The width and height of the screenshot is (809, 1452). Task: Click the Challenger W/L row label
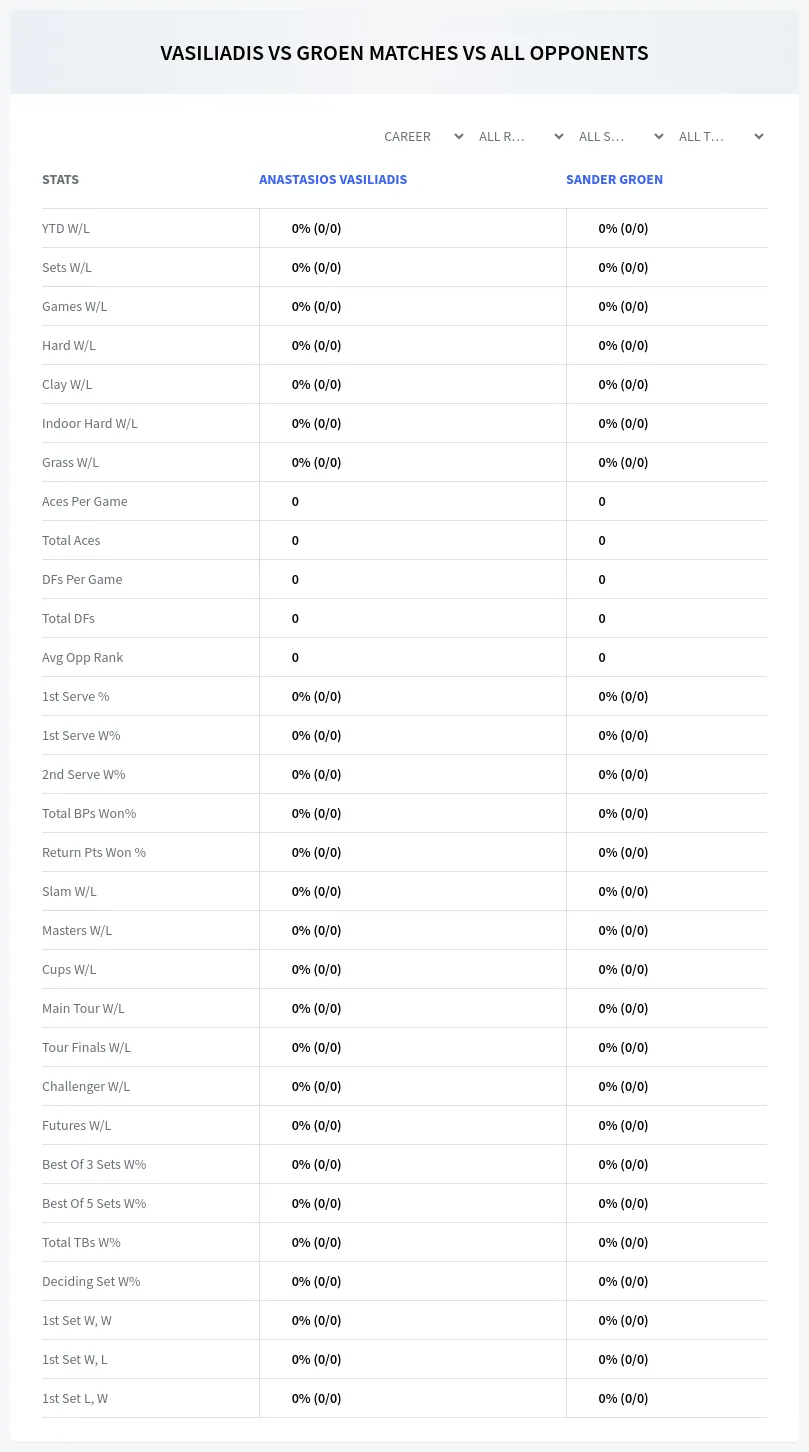pos(86,1086)
